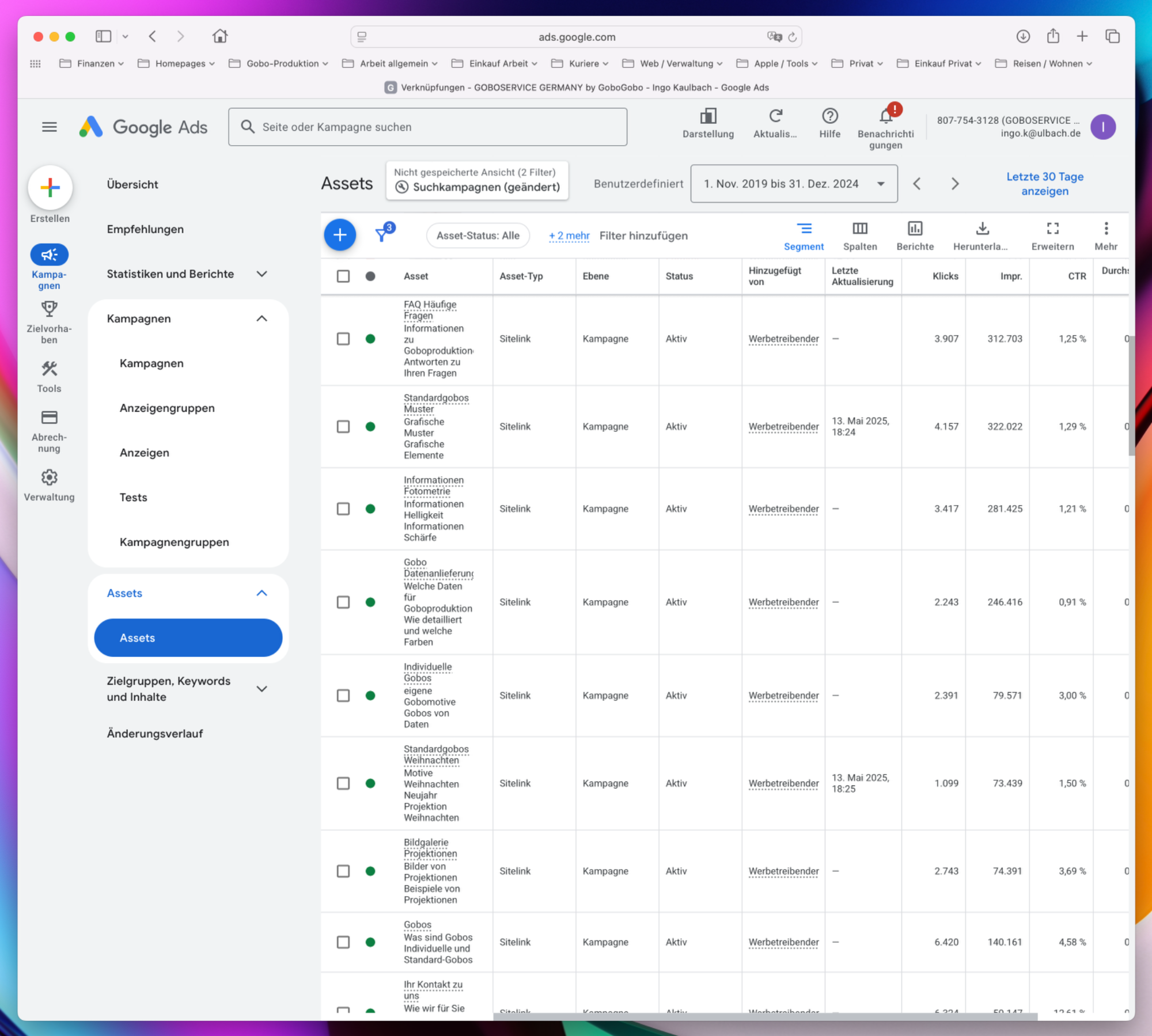
Task: Click the blue plus add asset button
Action: click(x=340, y=235)
